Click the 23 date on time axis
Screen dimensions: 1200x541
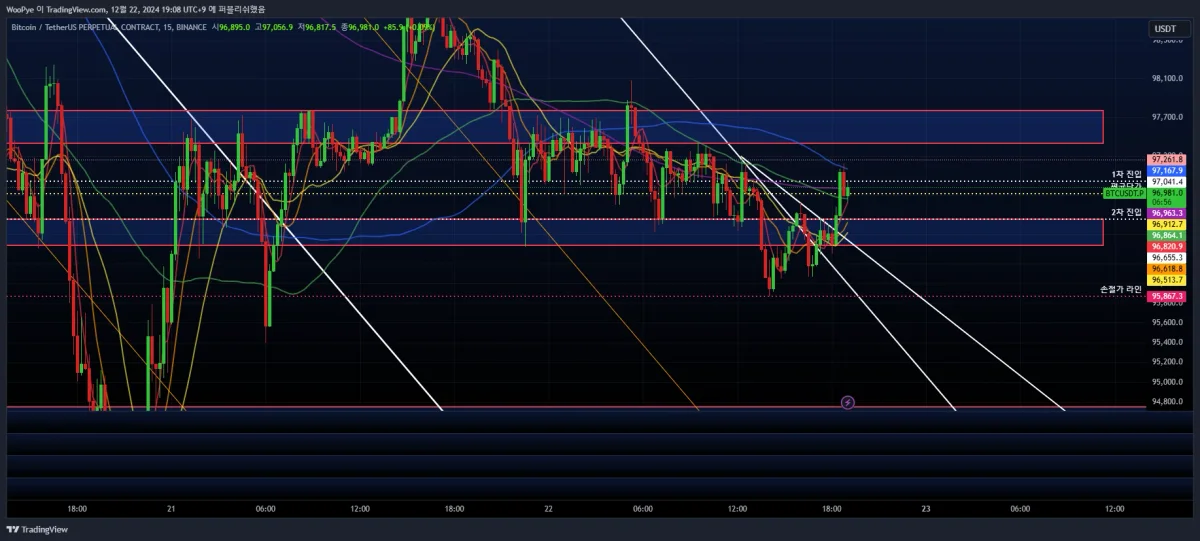(x=926, y=509)
